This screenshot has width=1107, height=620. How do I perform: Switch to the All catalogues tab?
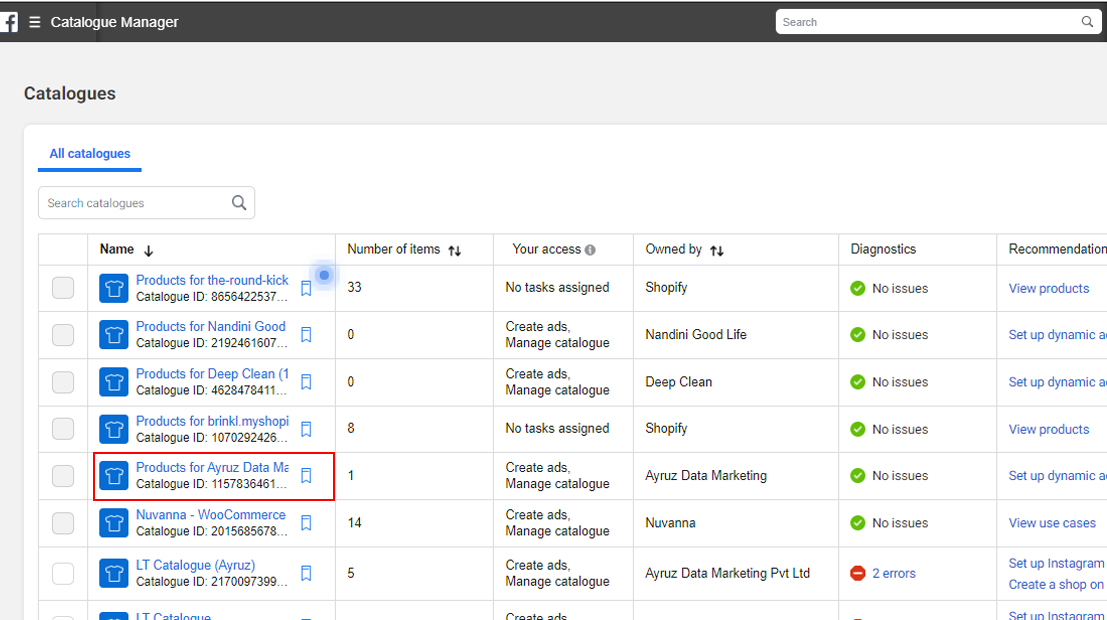[x=90, y=153]
